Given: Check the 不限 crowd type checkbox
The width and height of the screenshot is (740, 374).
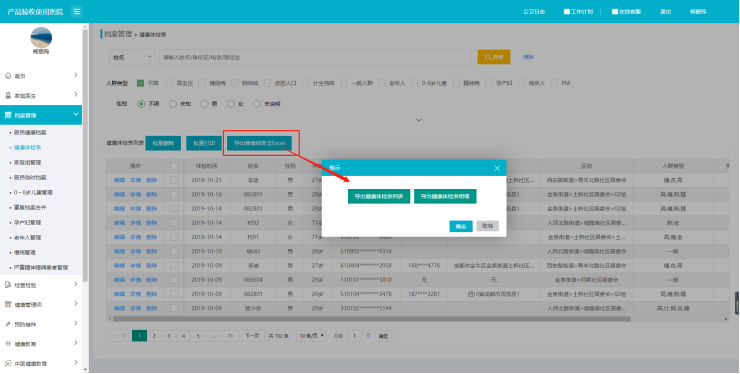Looking at the screenshot, I should pos(141,83).
